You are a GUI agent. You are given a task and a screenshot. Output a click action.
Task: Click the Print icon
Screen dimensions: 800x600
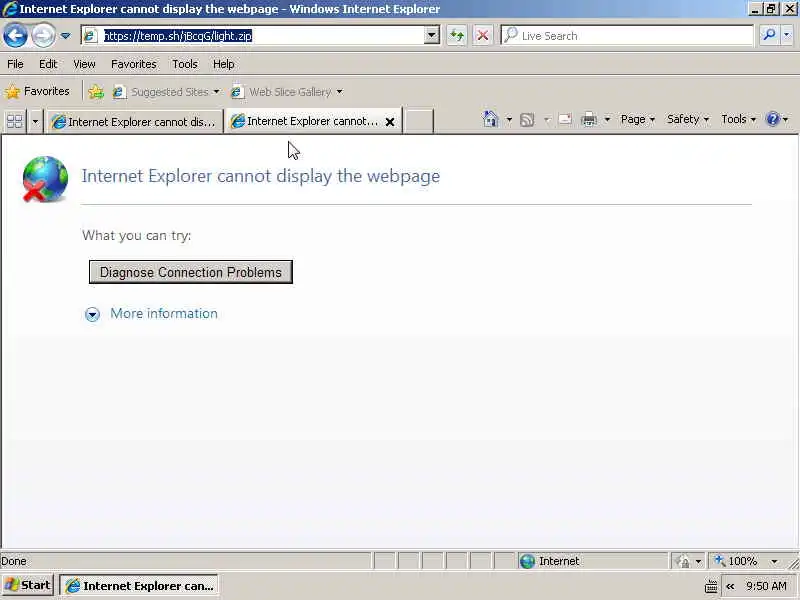click(x=589, y=119)
